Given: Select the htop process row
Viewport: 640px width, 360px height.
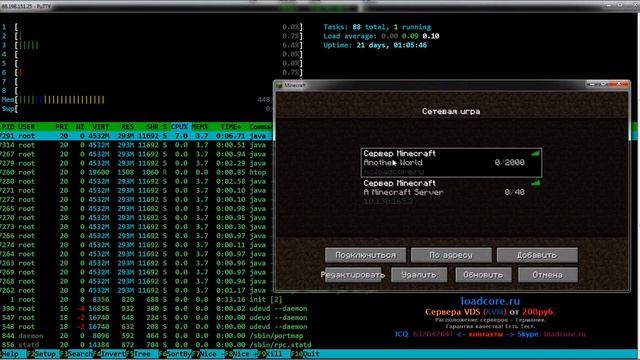Looking at the screenshot, I should coord(136,172).
